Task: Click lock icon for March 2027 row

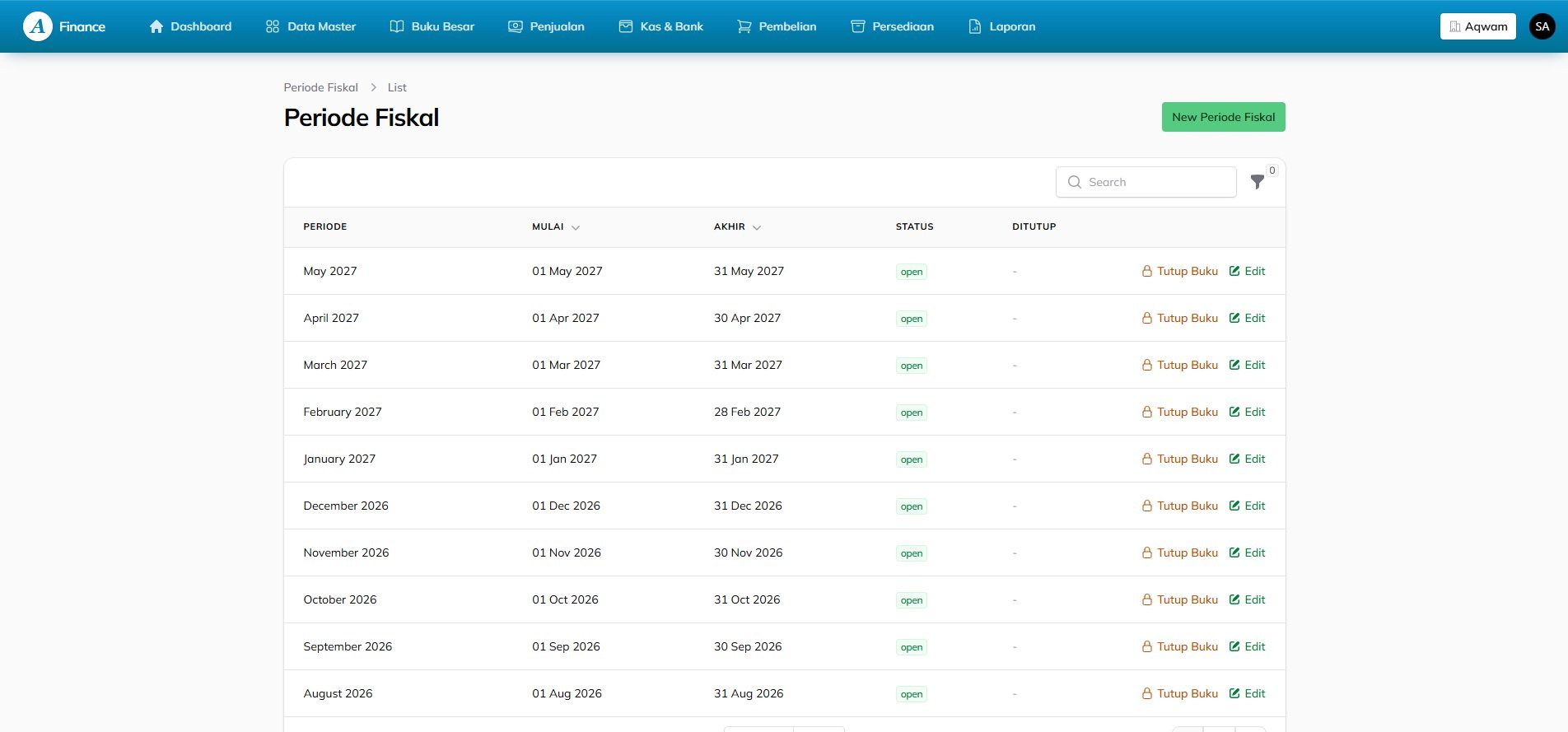Action: click(x=1146, y=365)
